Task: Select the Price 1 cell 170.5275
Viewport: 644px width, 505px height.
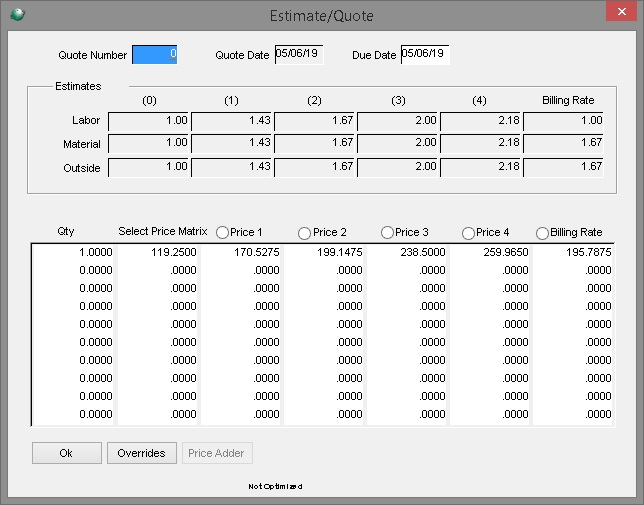Action: (x=240, y=252)
